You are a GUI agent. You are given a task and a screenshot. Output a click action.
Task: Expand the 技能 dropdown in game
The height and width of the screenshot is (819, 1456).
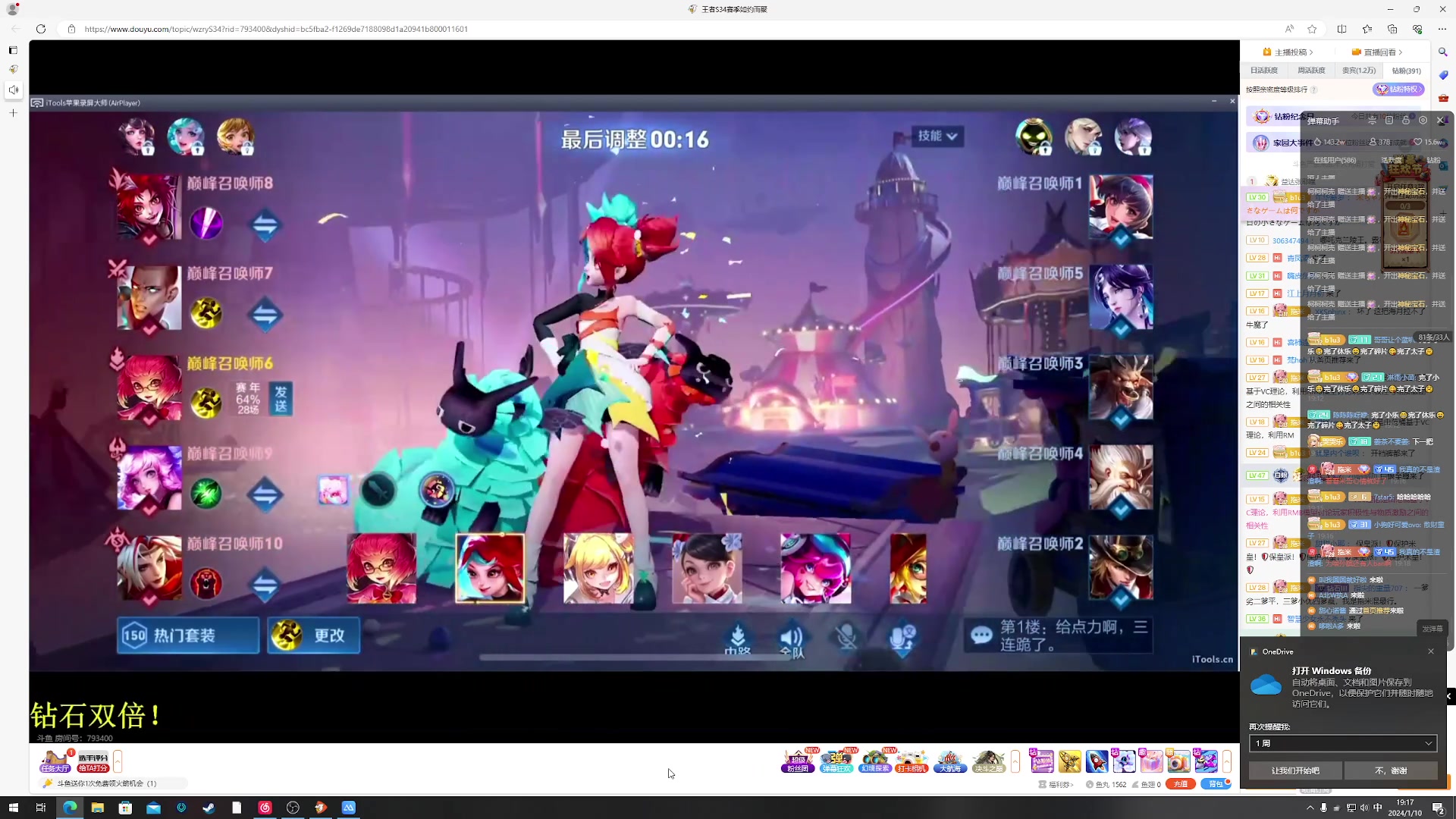pos(938,136)
